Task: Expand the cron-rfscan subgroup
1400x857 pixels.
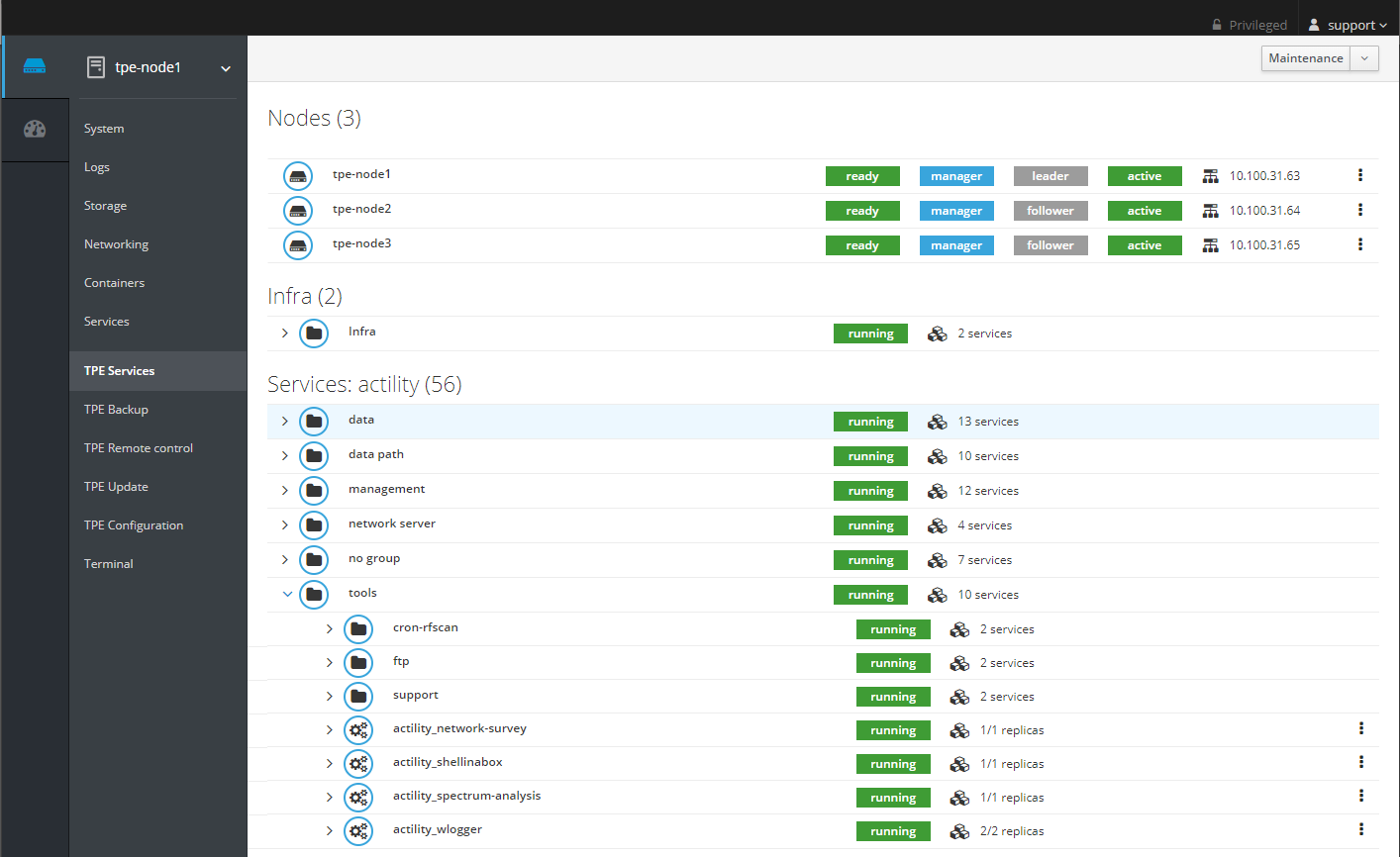Action: click(330, 629)
